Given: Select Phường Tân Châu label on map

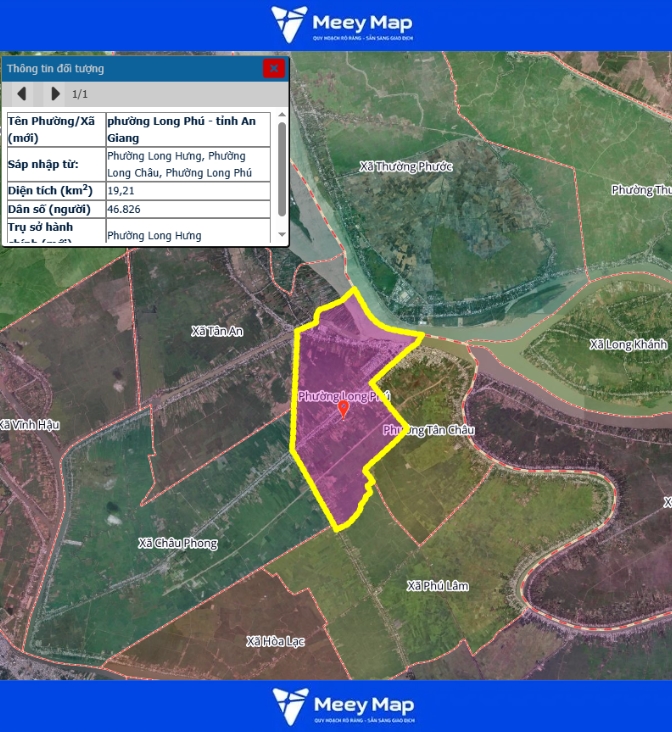Looking at the screenshot, I should 428,430.
